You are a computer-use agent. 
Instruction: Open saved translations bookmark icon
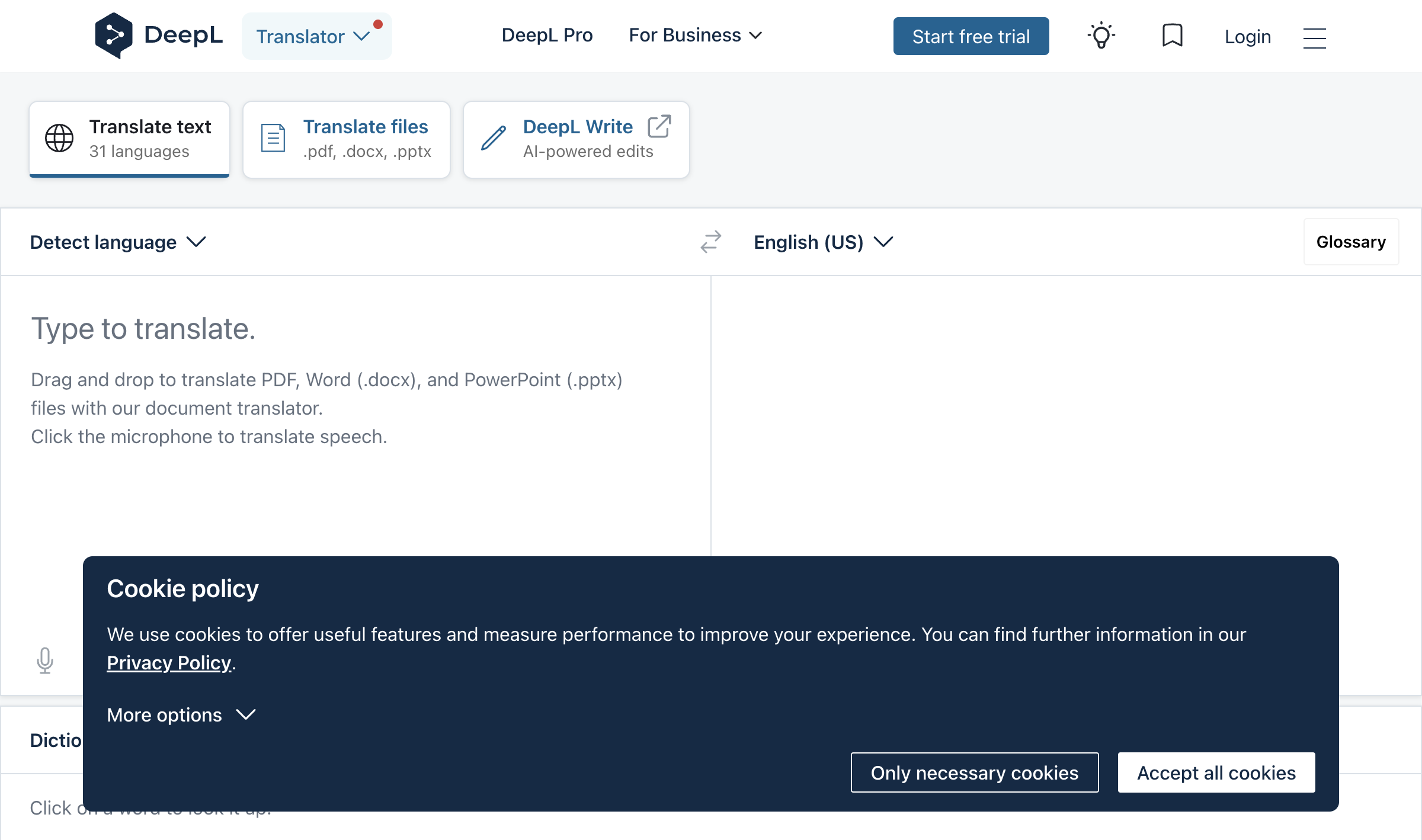1172,36
